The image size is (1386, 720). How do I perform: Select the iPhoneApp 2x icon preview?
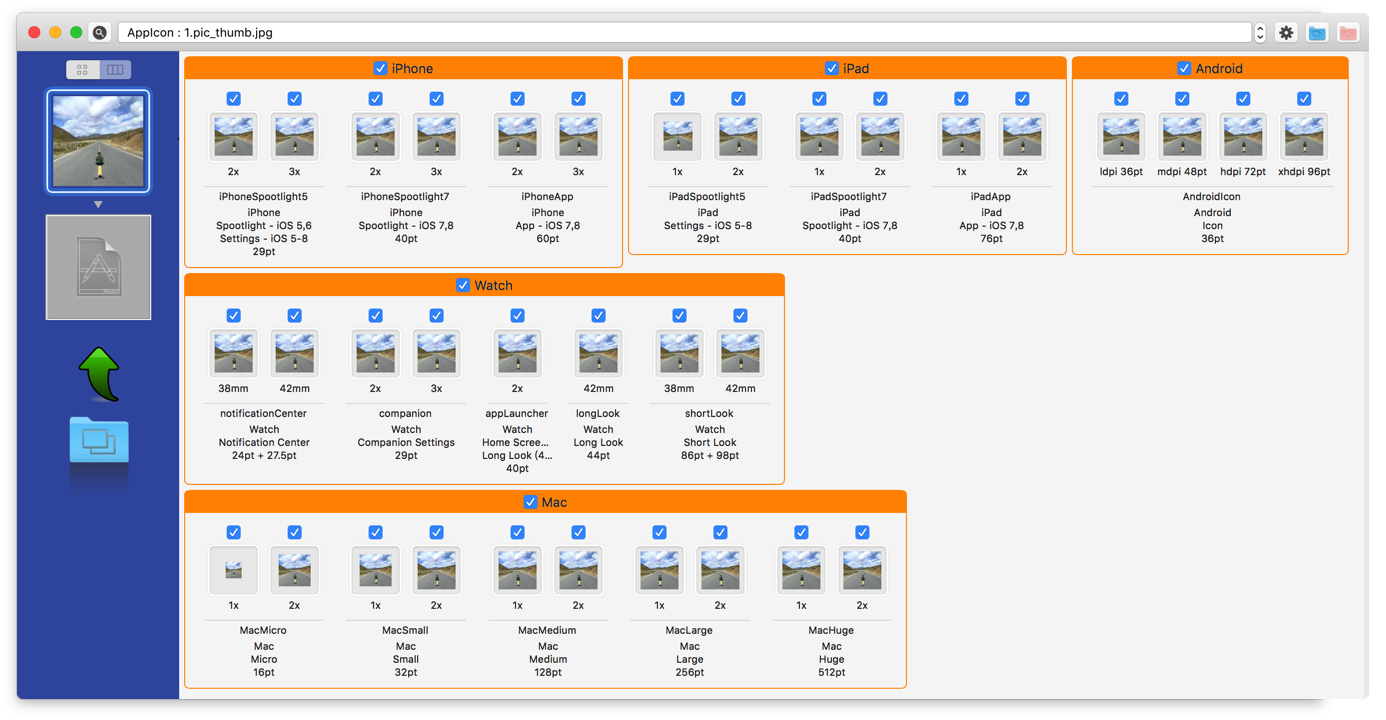pos(517,136)
